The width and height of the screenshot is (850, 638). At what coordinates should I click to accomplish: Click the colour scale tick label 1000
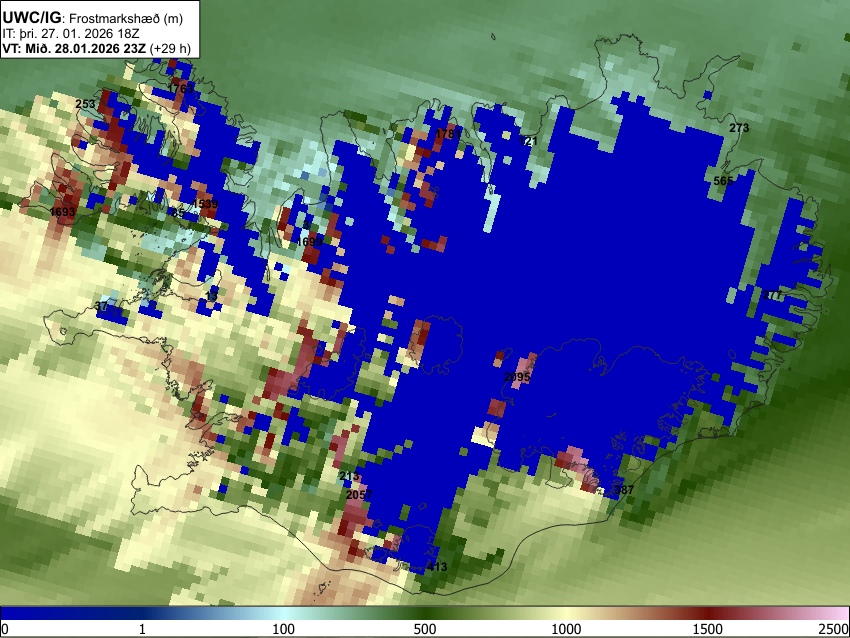(566, 629)
